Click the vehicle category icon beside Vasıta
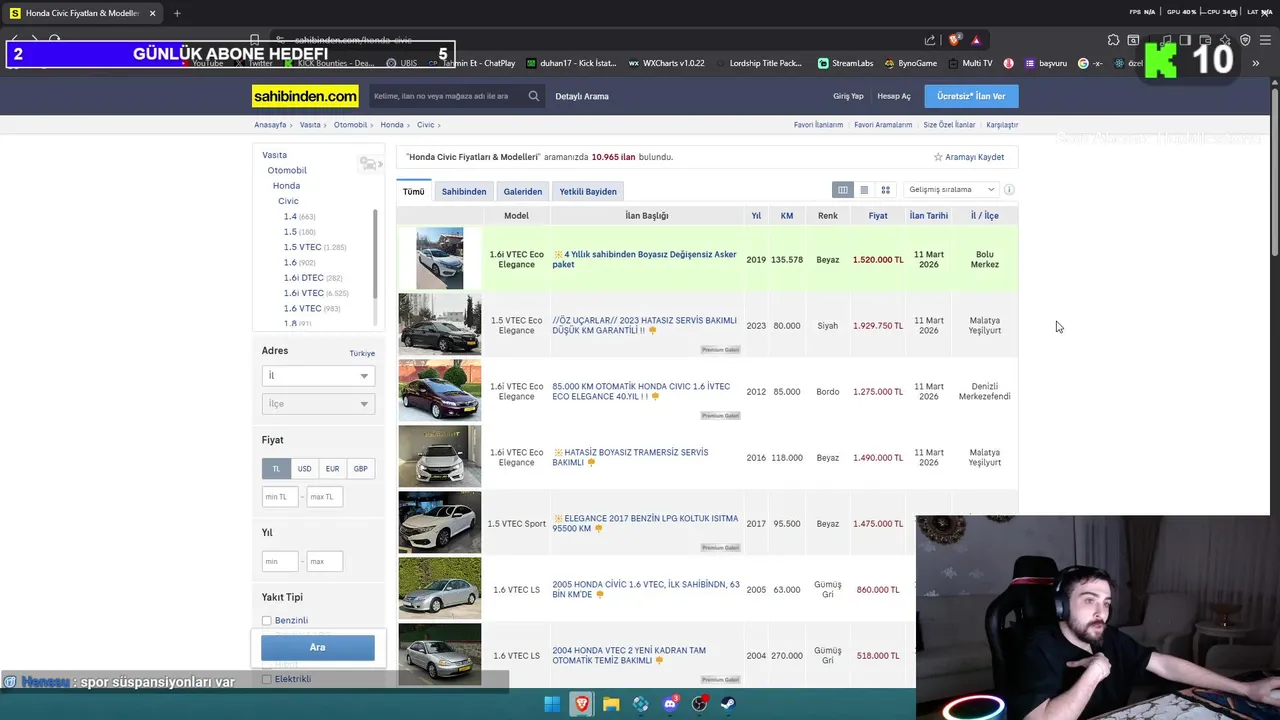1280x720 pixels. click(x=370, y=164)
